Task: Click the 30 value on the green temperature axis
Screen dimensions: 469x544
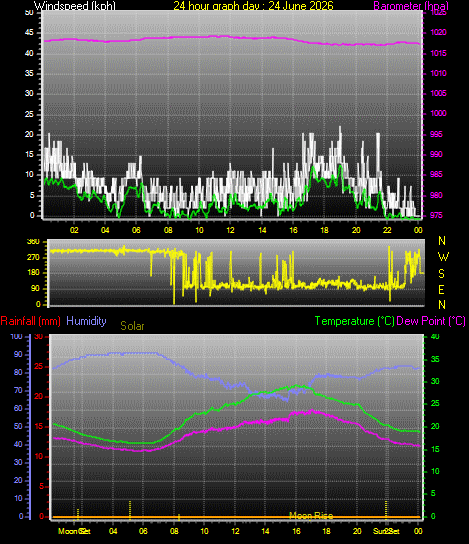Action: (435, 381)
